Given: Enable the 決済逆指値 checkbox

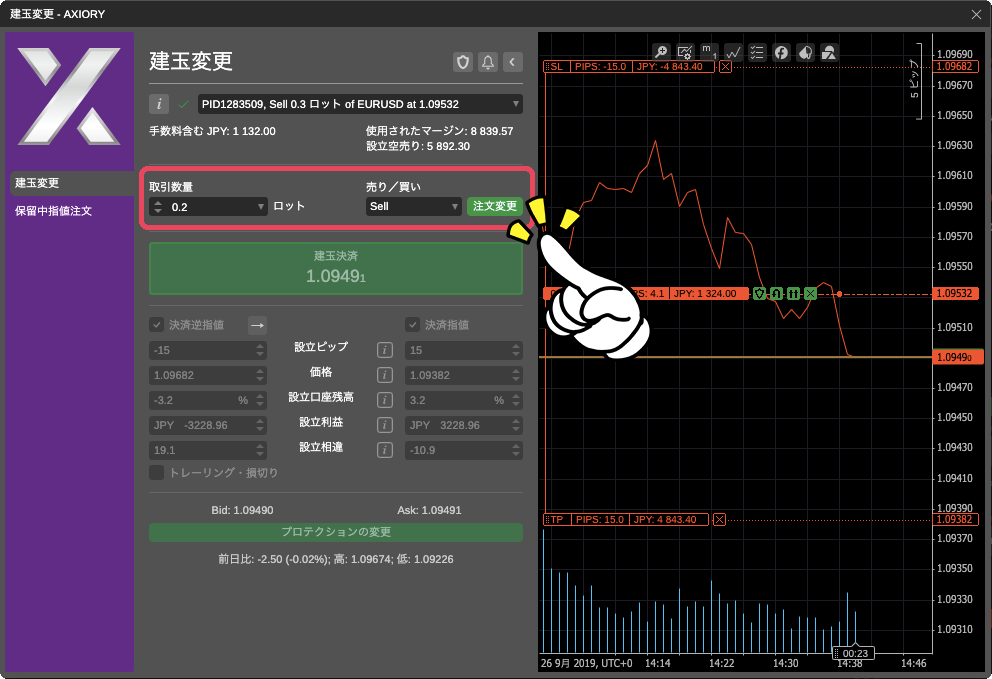Looking at the screenshot, I should [x=157, y=324].
